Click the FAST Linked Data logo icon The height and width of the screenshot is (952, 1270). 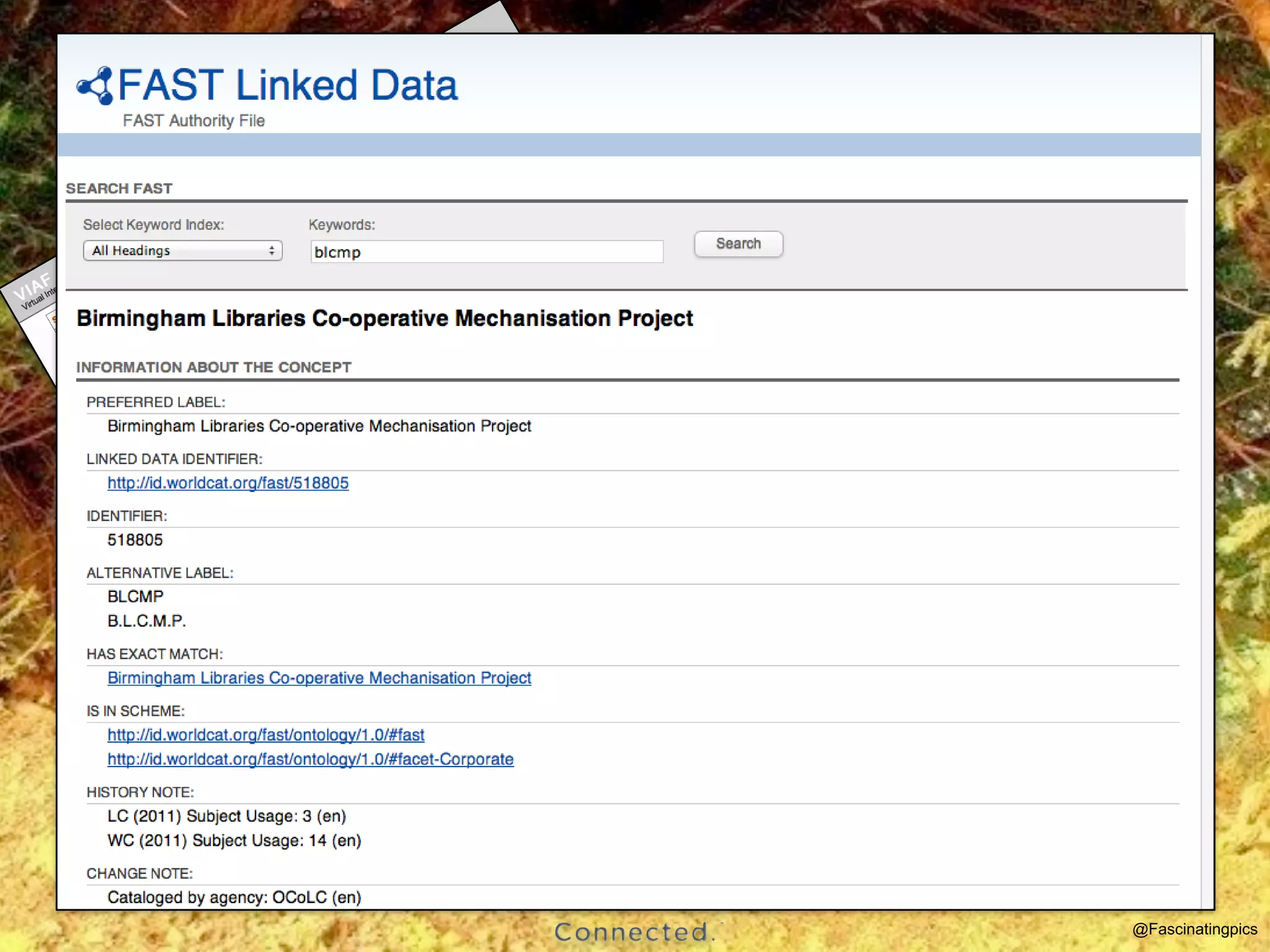[x=95, y=86]
